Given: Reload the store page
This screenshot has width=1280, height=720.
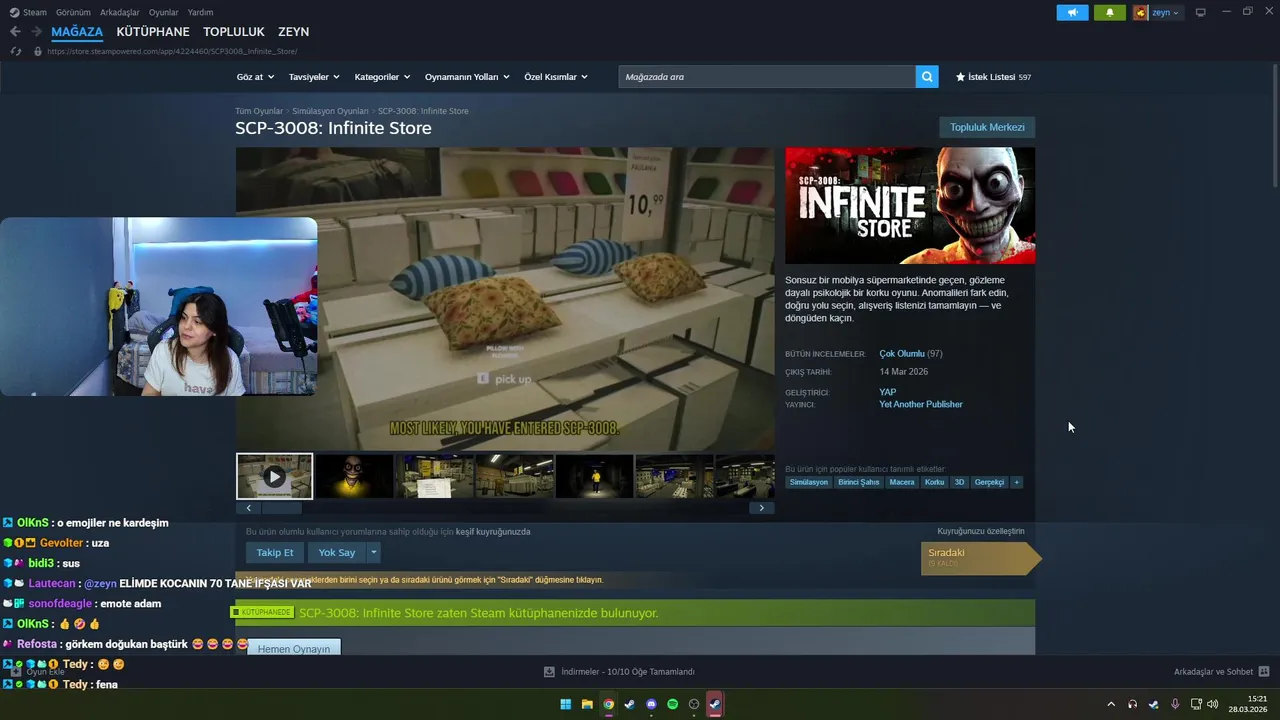Looking at the screenshot, I should (x=15, y=51).
